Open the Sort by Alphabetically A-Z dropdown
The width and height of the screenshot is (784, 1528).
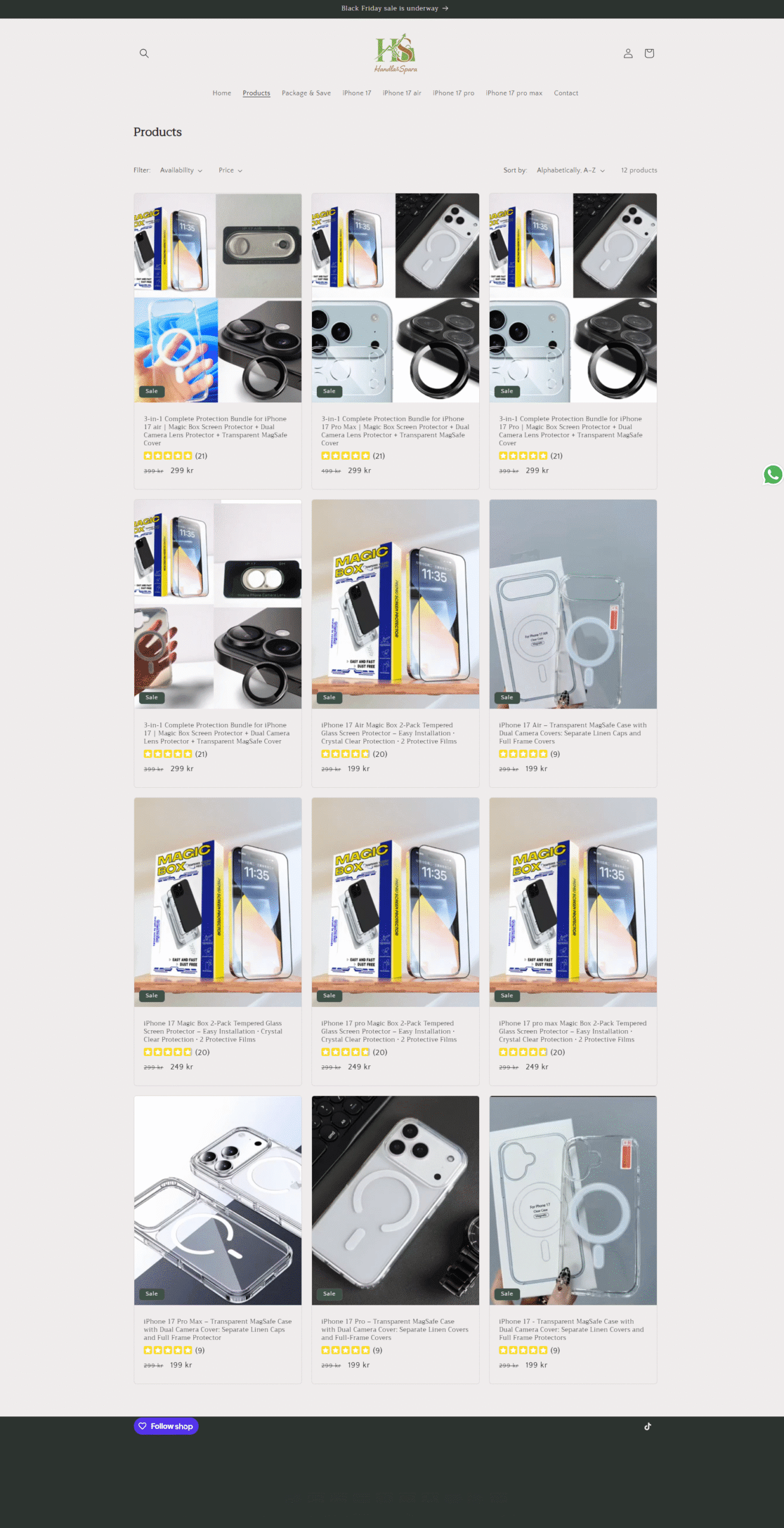click(x=571, y=170)
